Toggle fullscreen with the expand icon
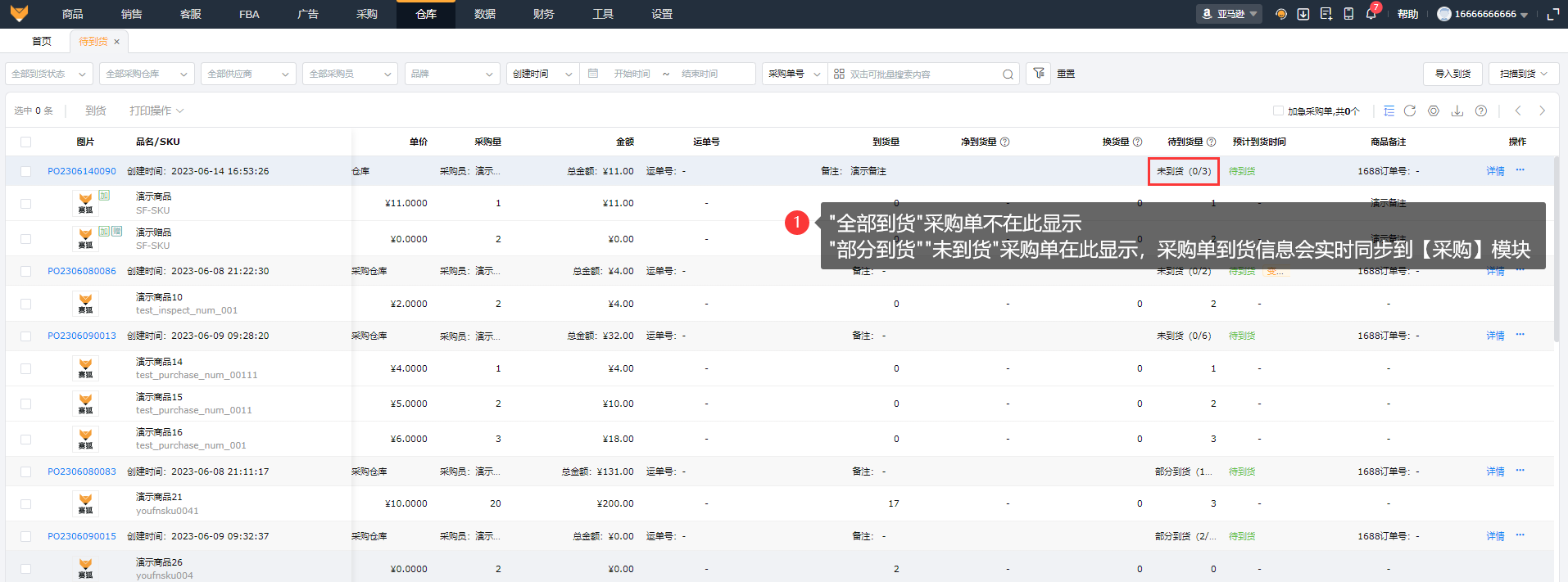This screenshot has height=582, width=1568. click(x=1552, y=14)
